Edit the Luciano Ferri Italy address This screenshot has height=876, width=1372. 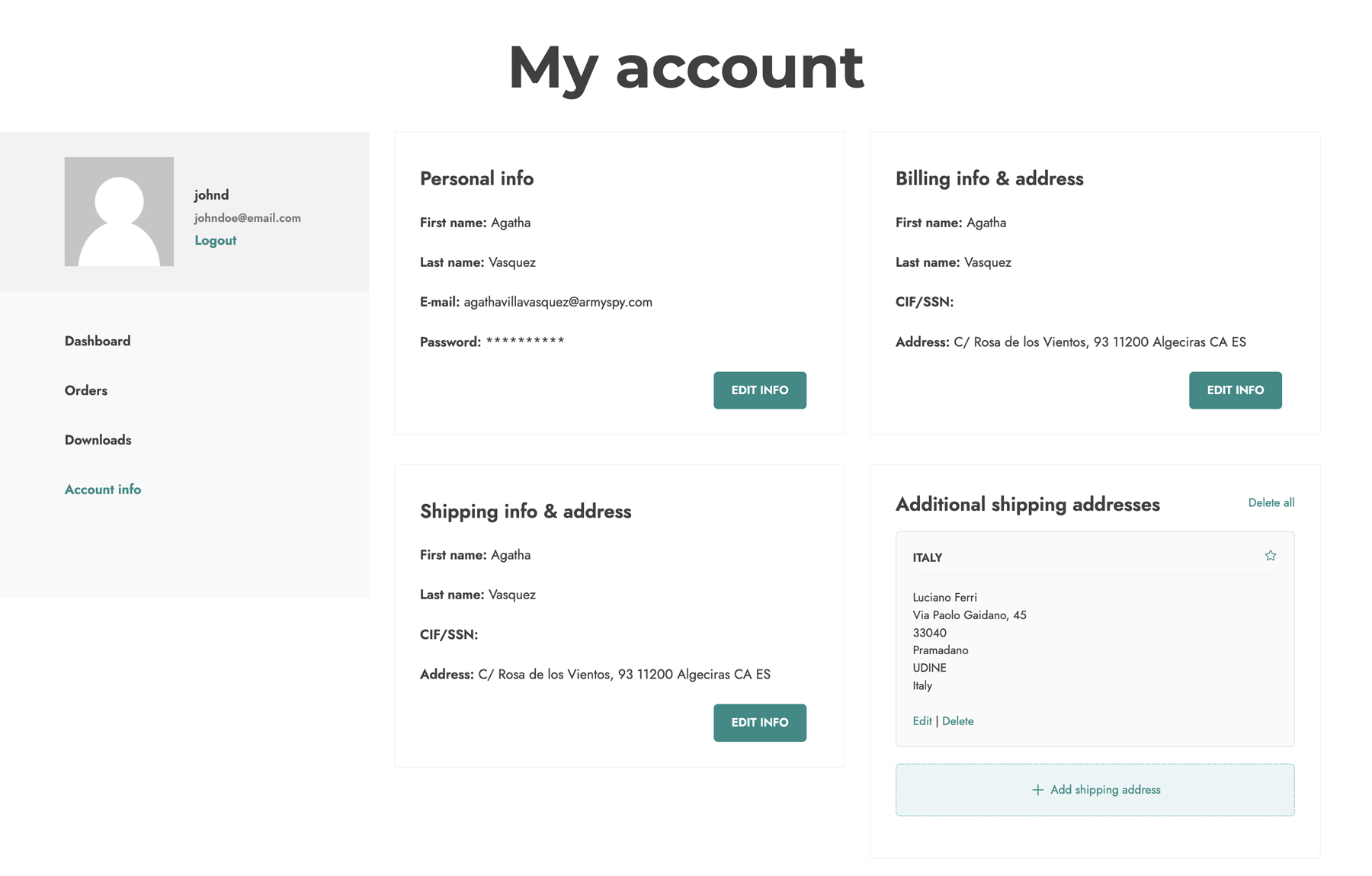(x=922, y=721)
